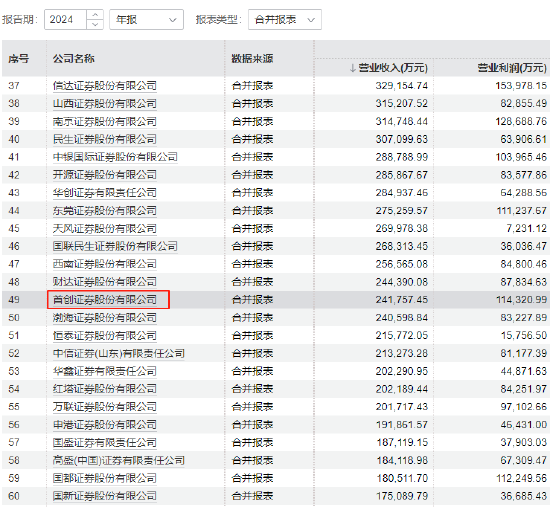
Task: Open 中银国际证券股份有限公司 link
Action: coord(115,157)
